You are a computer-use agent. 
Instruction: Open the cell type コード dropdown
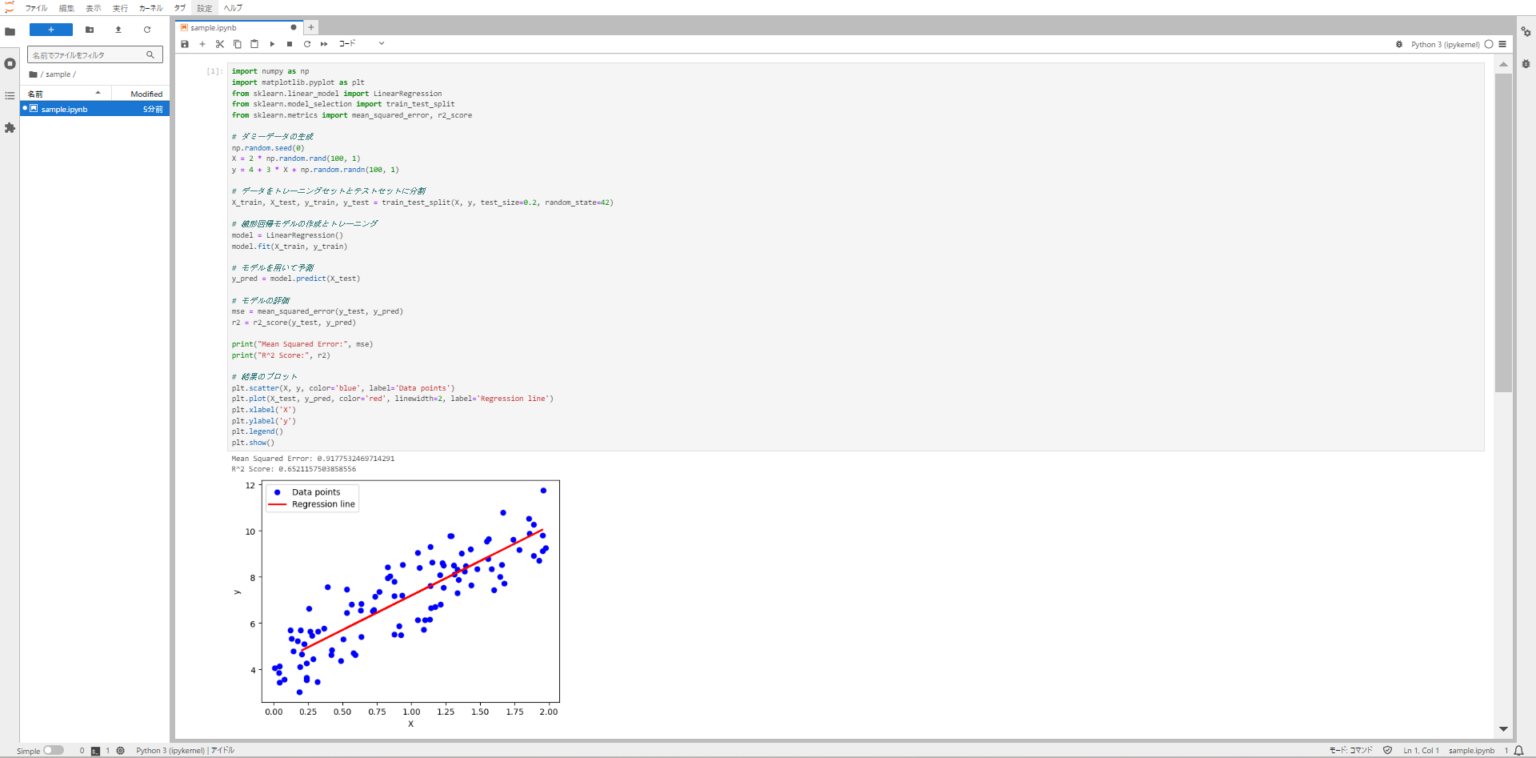click(x=361, y=44)
